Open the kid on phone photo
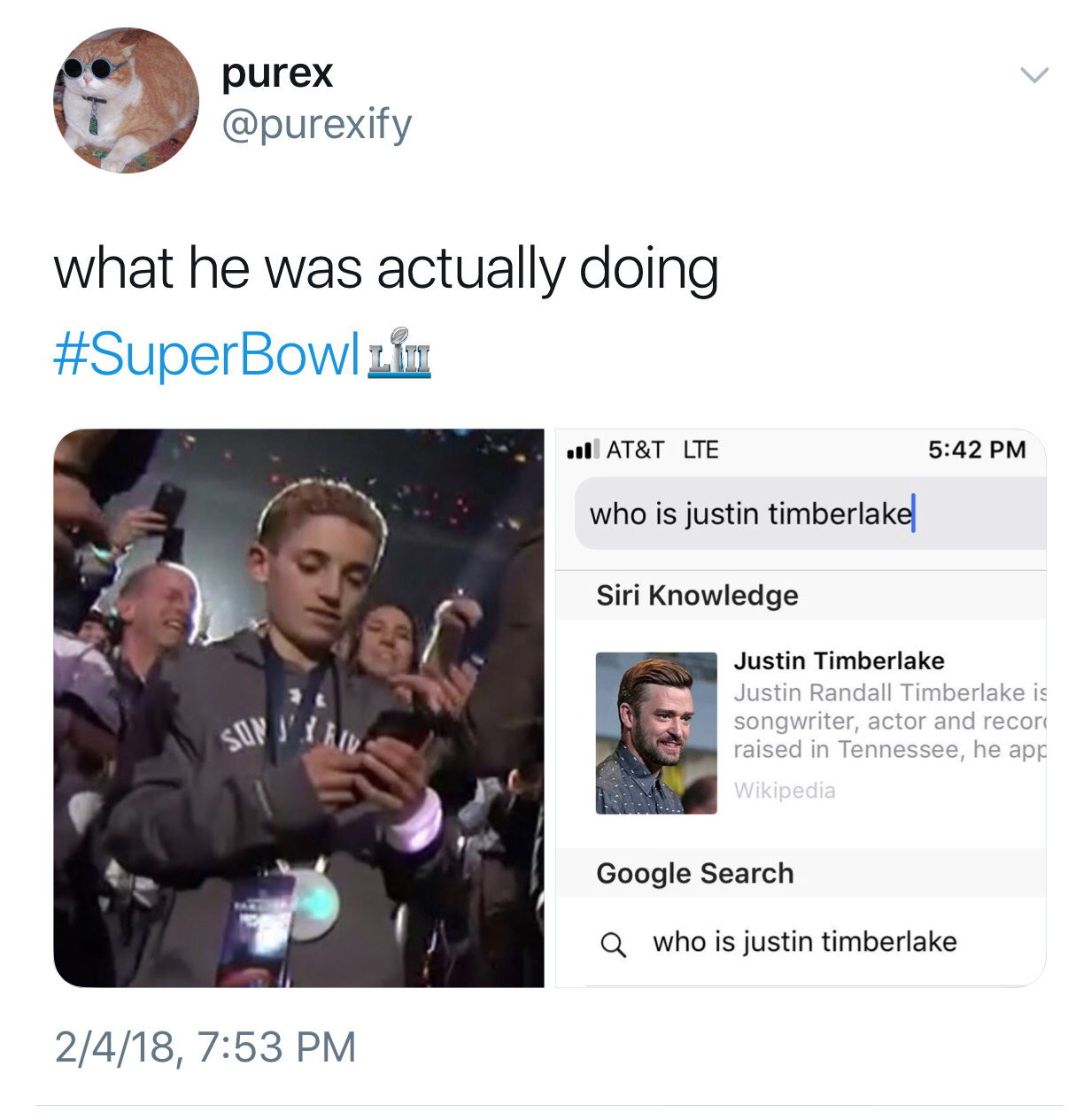This screenshot has width=1091, height=1120. [298, 707]
